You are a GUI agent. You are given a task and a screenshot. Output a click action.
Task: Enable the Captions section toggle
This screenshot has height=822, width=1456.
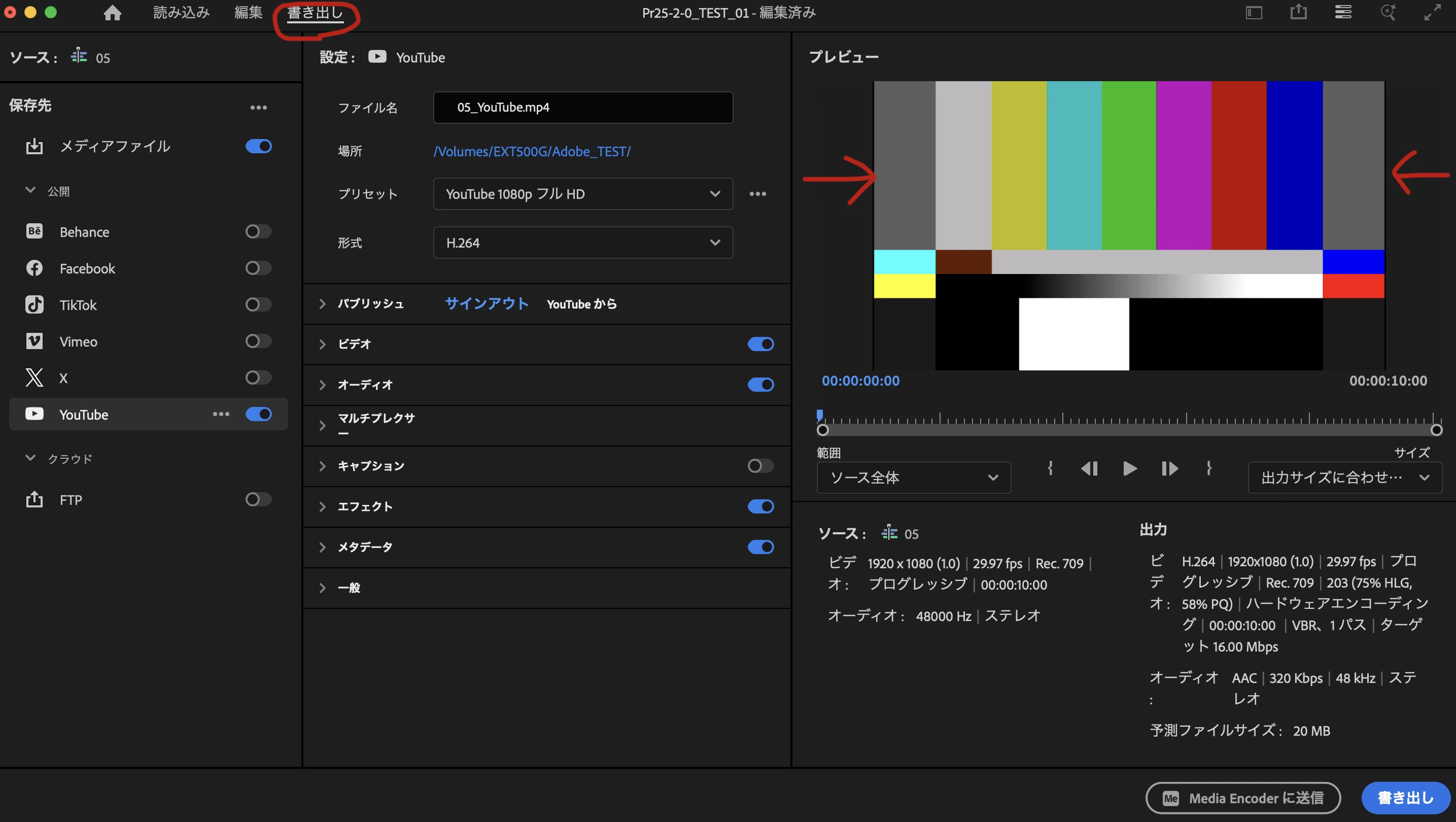pyautogui.click(x=760, y=466)
